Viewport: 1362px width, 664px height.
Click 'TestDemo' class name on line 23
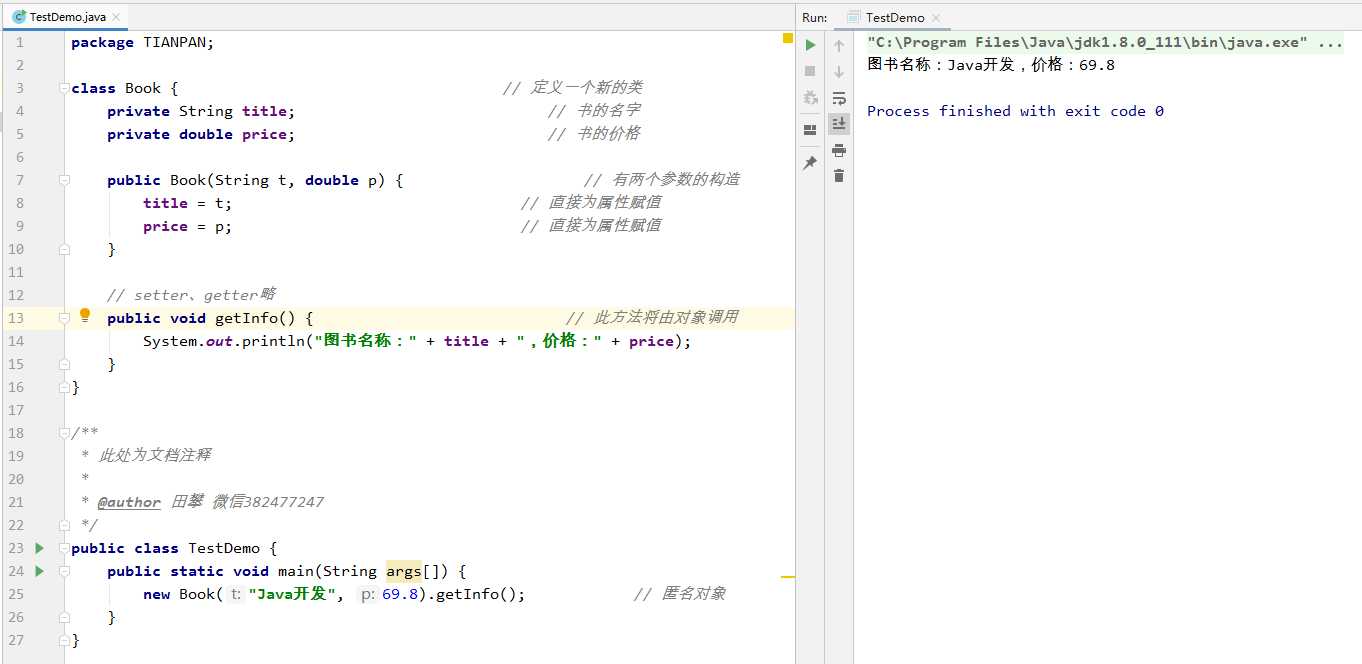[x=224, y=548]
